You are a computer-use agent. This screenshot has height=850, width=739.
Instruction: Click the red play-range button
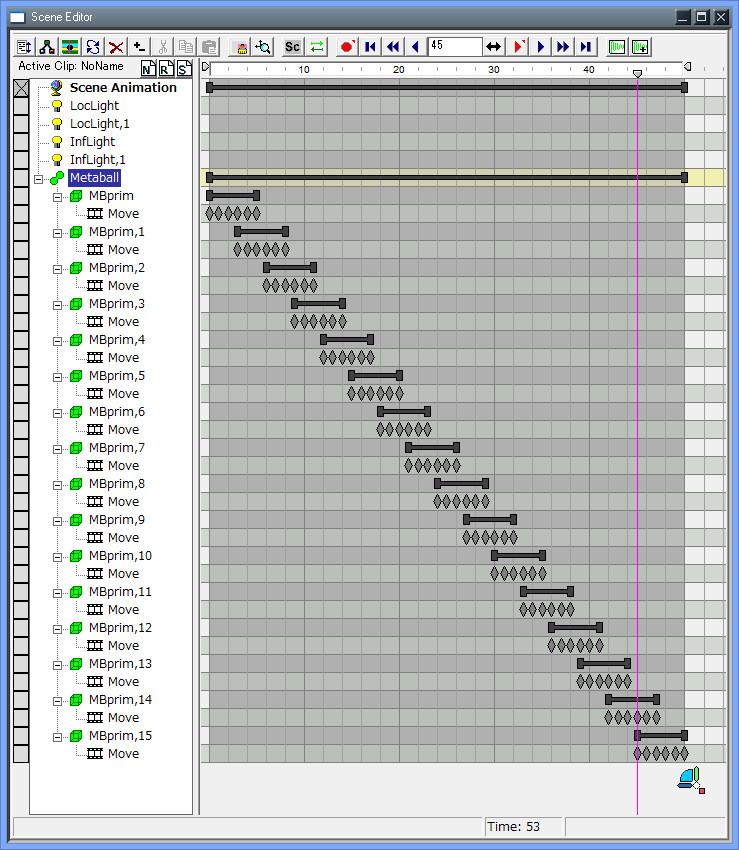(518, 47)
